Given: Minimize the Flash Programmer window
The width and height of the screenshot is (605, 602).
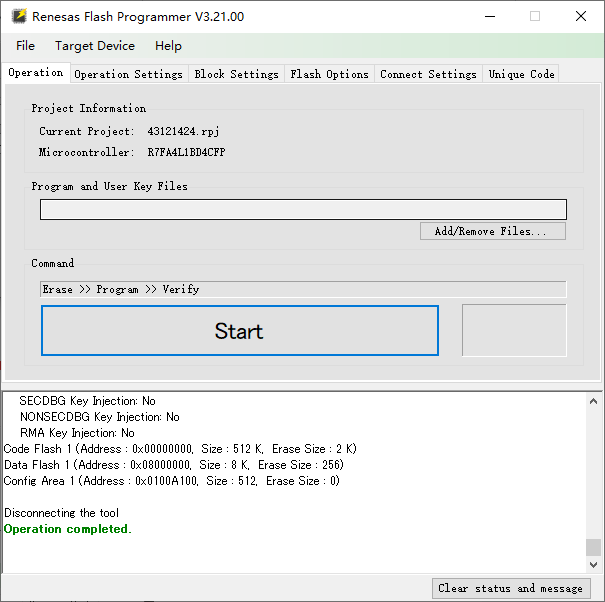Looking at the screenshot, I should (488, 17).
